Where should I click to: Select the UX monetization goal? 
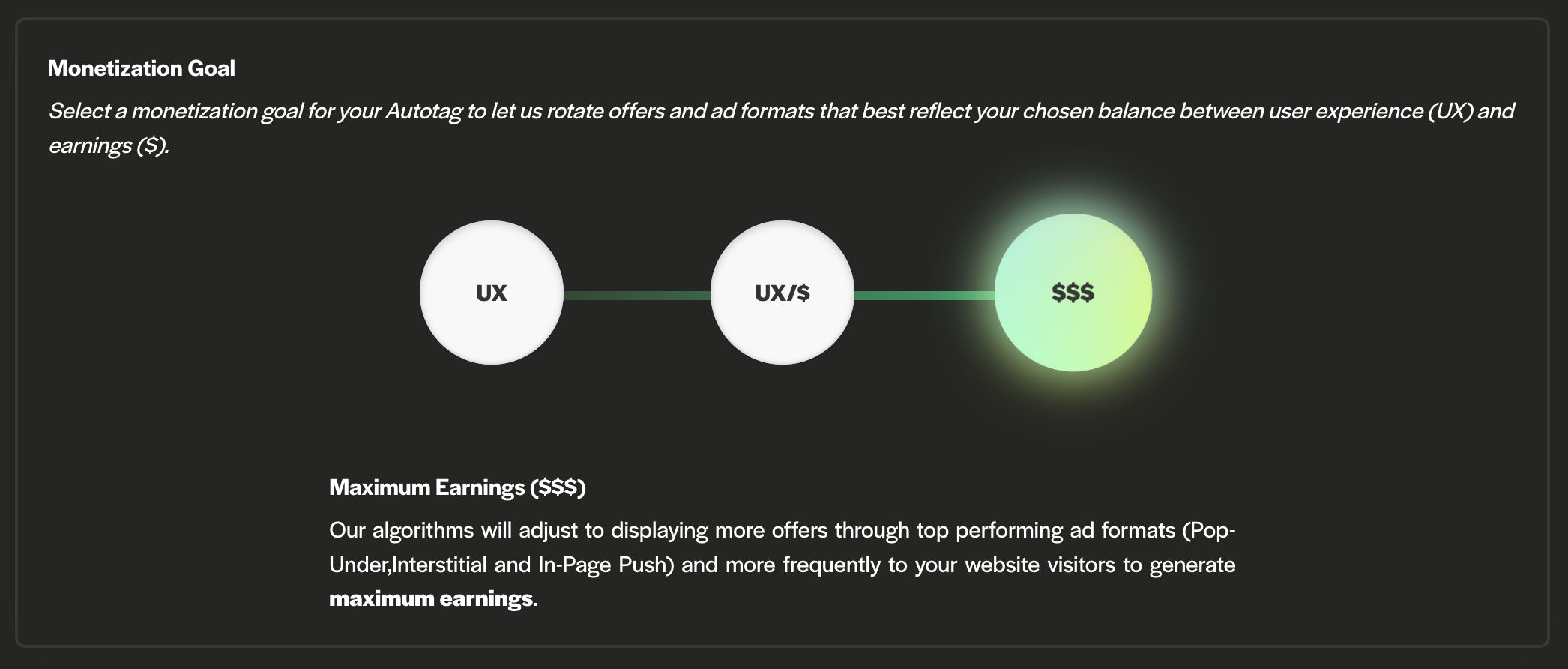point(491,292)
